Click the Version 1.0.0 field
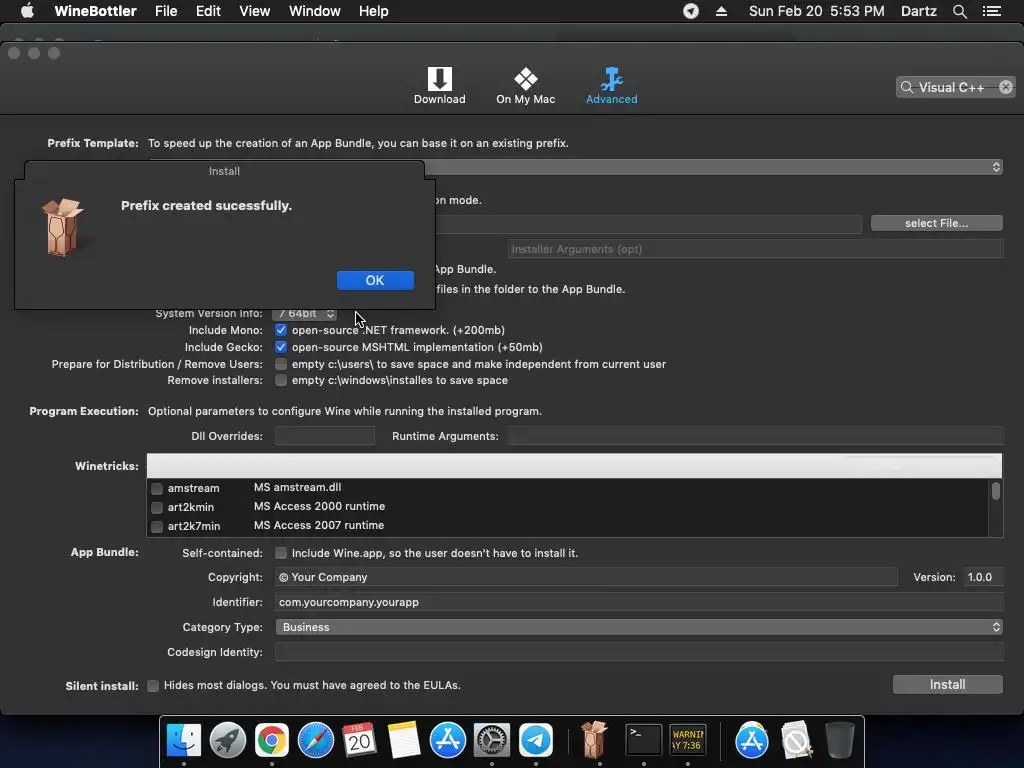 pyautogui.click(x=983, y=577)
